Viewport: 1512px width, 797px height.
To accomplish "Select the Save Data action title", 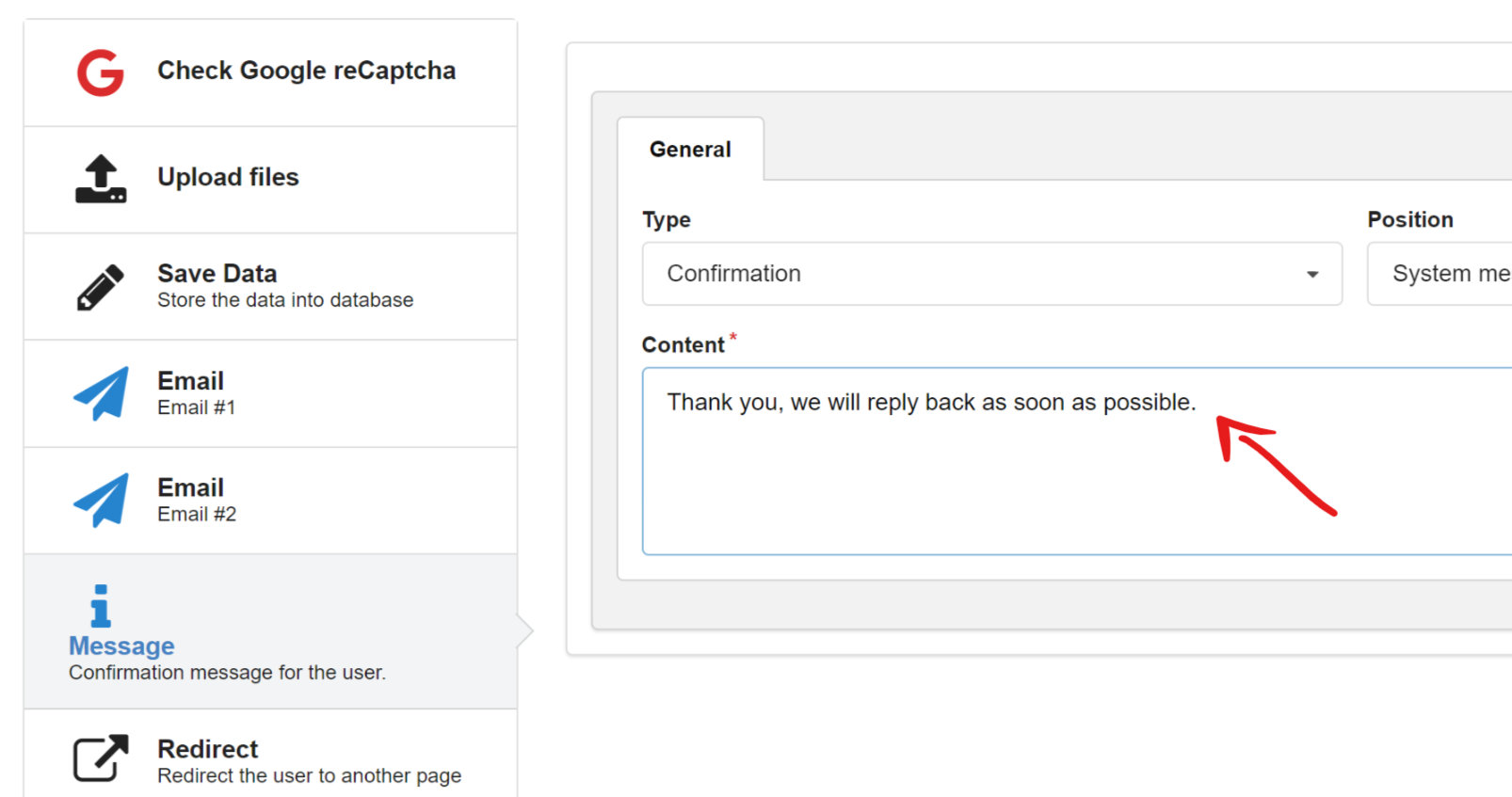I will tap(217, 274).
